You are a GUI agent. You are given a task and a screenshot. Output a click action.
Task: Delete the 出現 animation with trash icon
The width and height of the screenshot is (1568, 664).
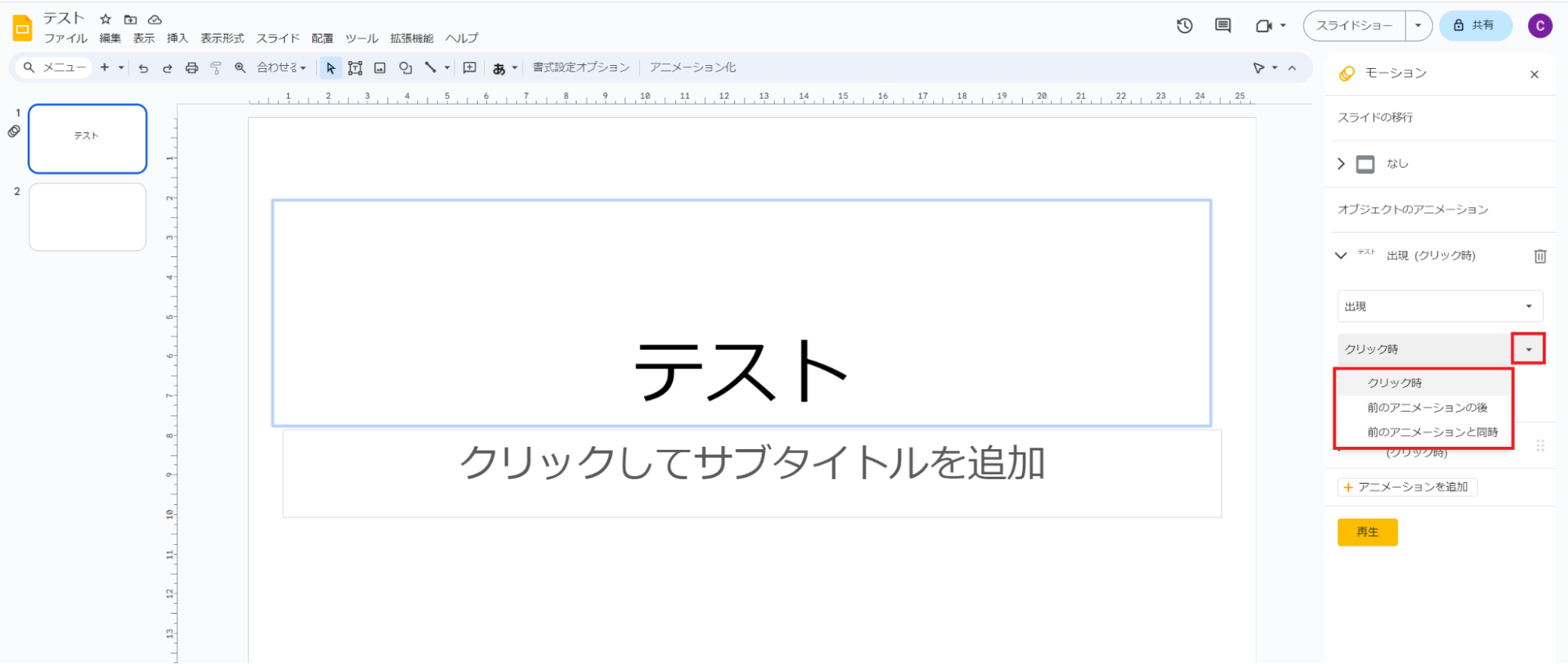tap(1540, 256)
